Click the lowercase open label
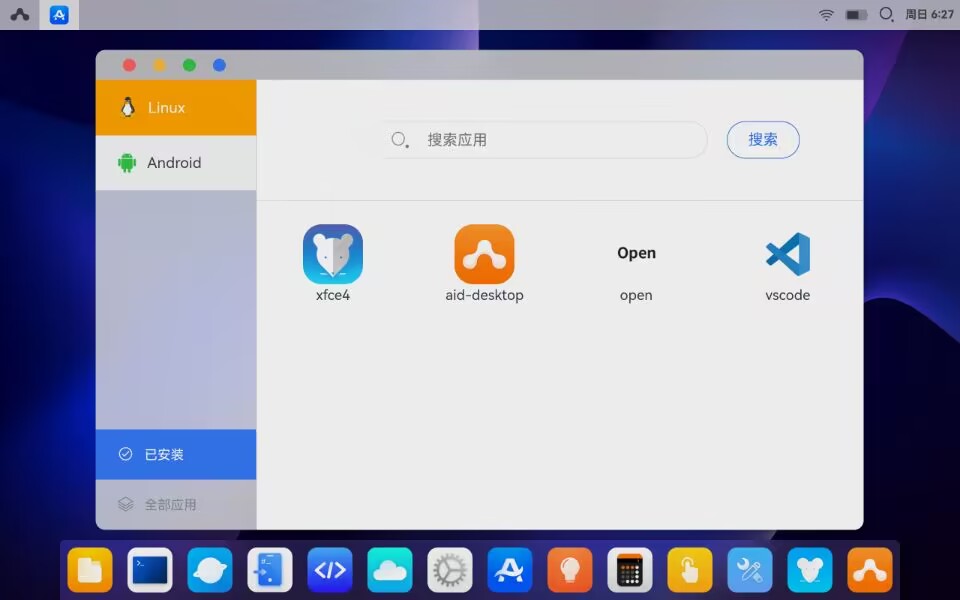The width and height of the screenshot is (960, 600). 636,296
